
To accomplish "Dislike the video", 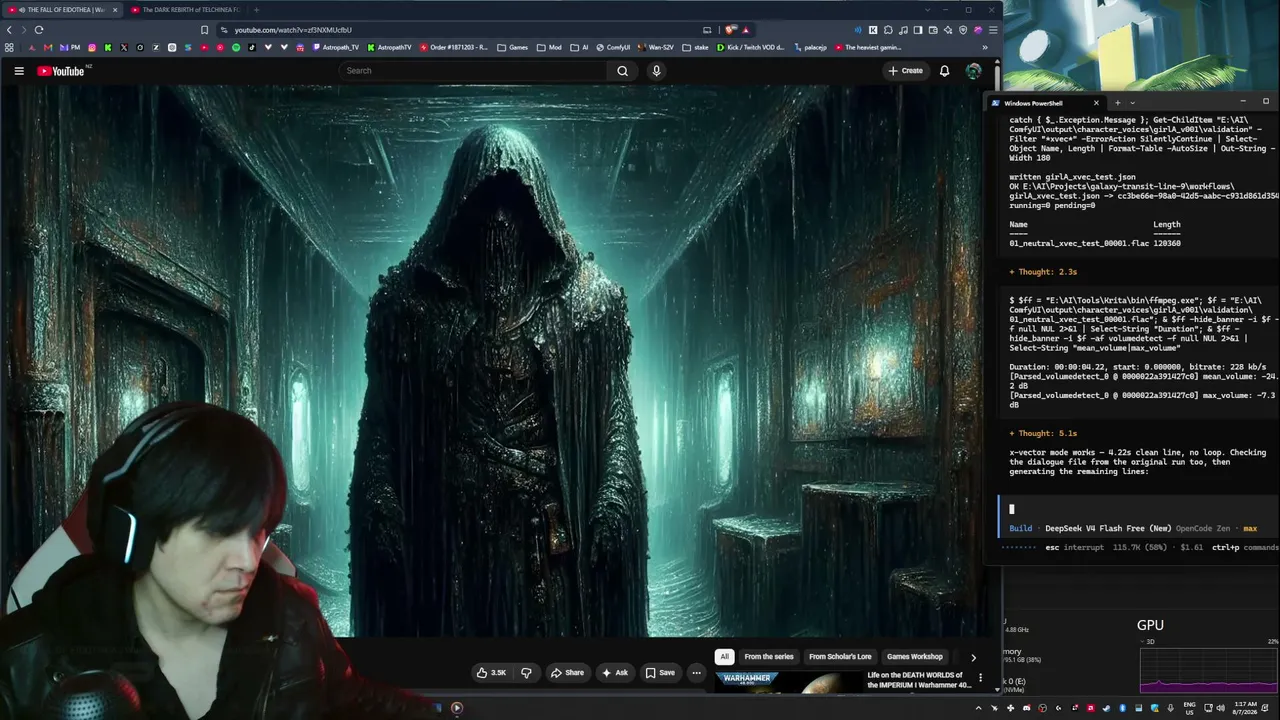I will tap(526, 672).
